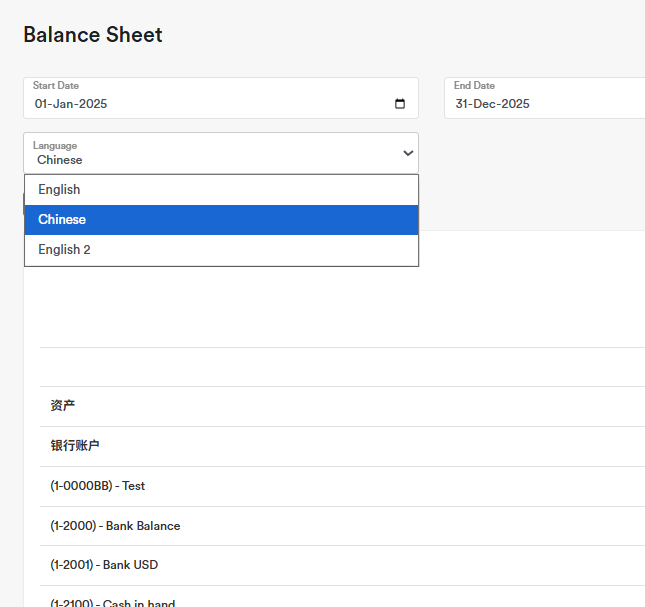Click the Balance Sheet page heading

93,35
